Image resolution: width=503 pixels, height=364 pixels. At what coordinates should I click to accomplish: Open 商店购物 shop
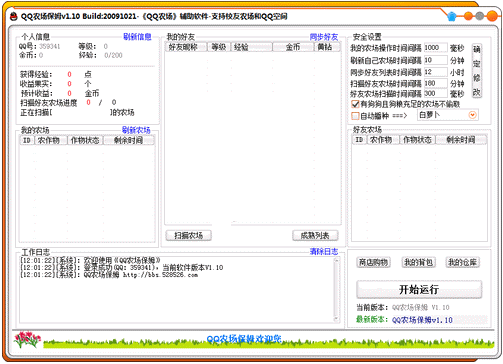click(x=373, y=262)
